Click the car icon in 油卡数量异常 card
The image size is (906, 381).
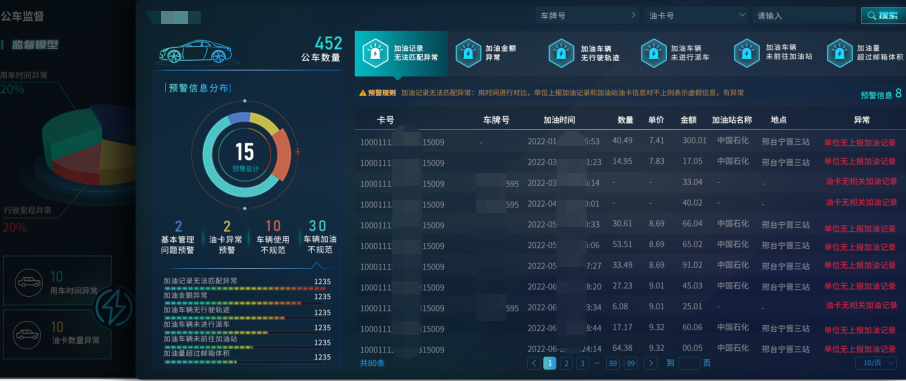[28, 335]
